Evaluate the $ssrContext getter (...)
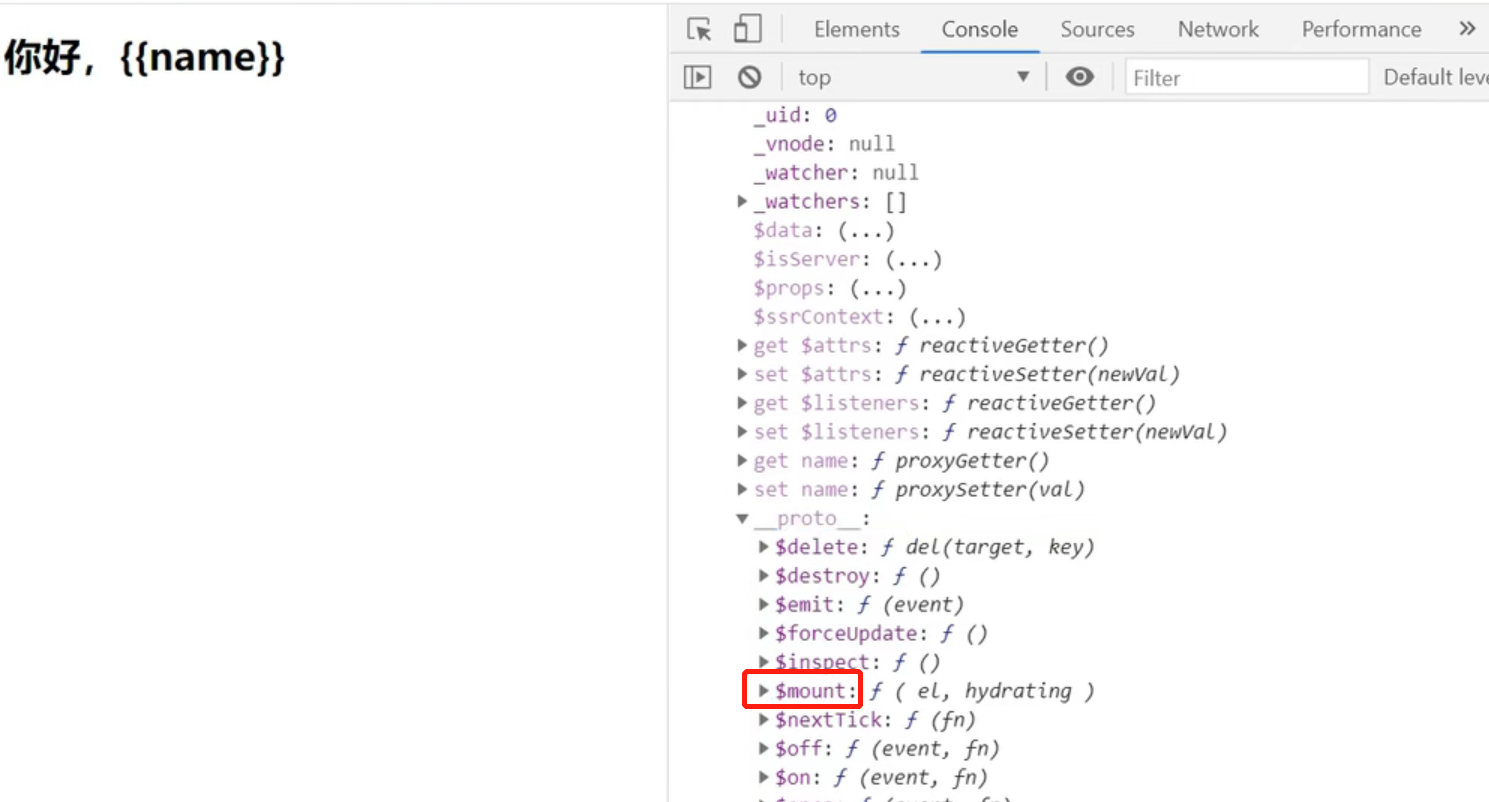Viewport: 1489px width, 802px height. click(937, 317)
